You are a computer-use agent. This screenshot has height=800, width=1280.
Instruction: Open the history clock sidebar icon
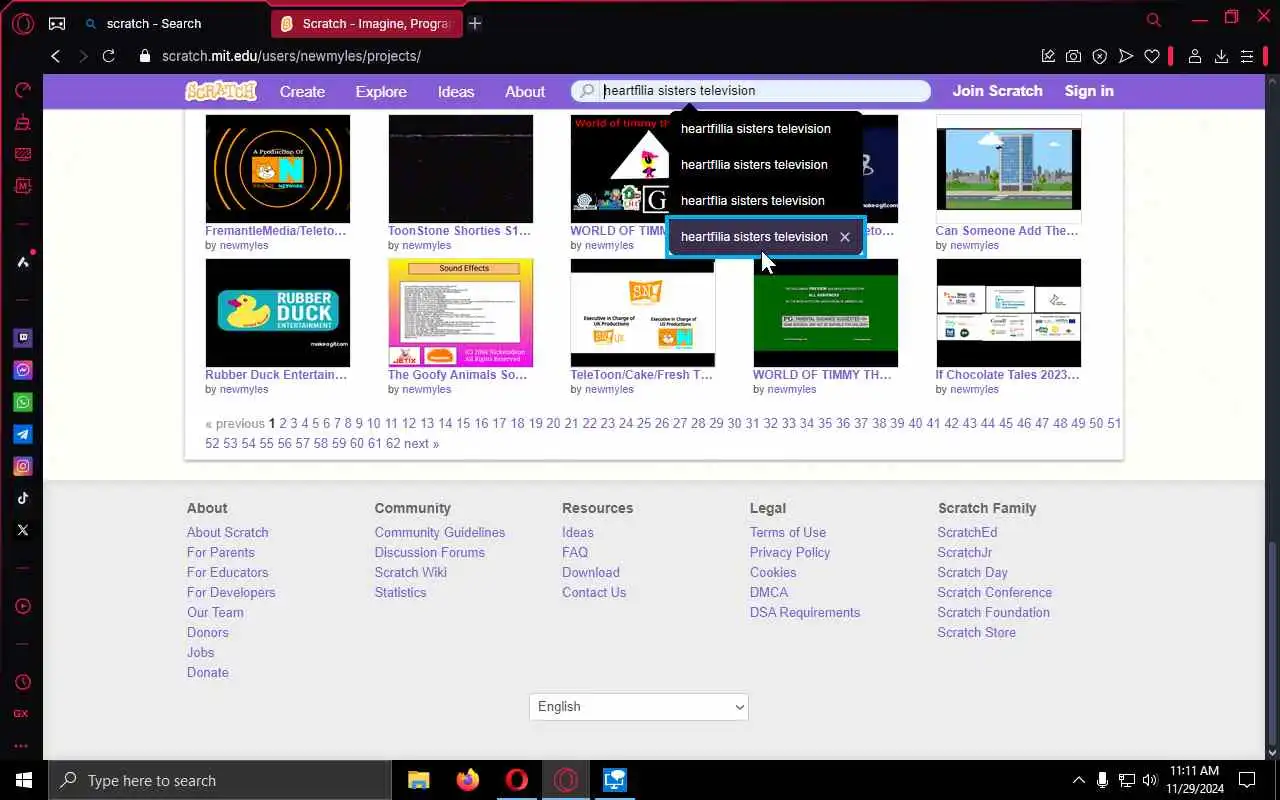pyautogui.click(x=22, y=682)
